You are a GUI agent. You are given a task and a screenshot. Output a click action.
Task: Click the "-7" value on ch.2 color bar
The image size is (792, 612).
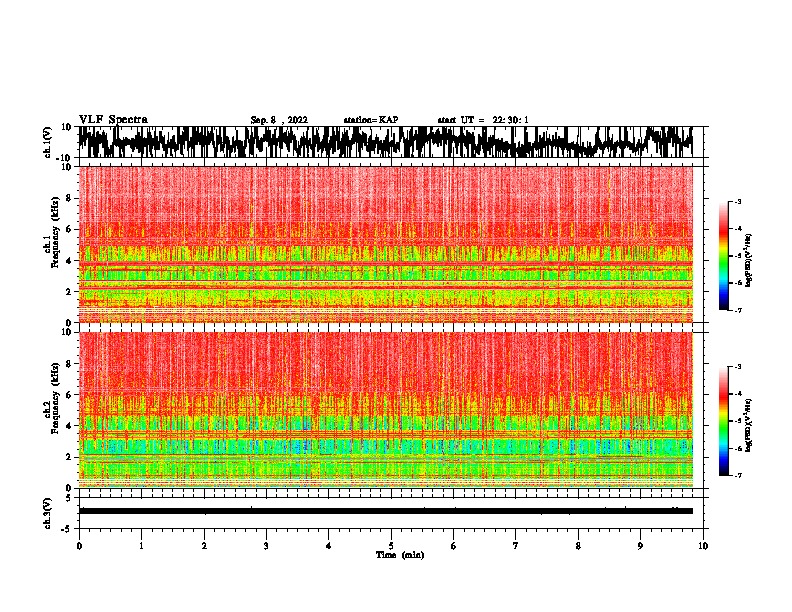(x=738, y=475)
